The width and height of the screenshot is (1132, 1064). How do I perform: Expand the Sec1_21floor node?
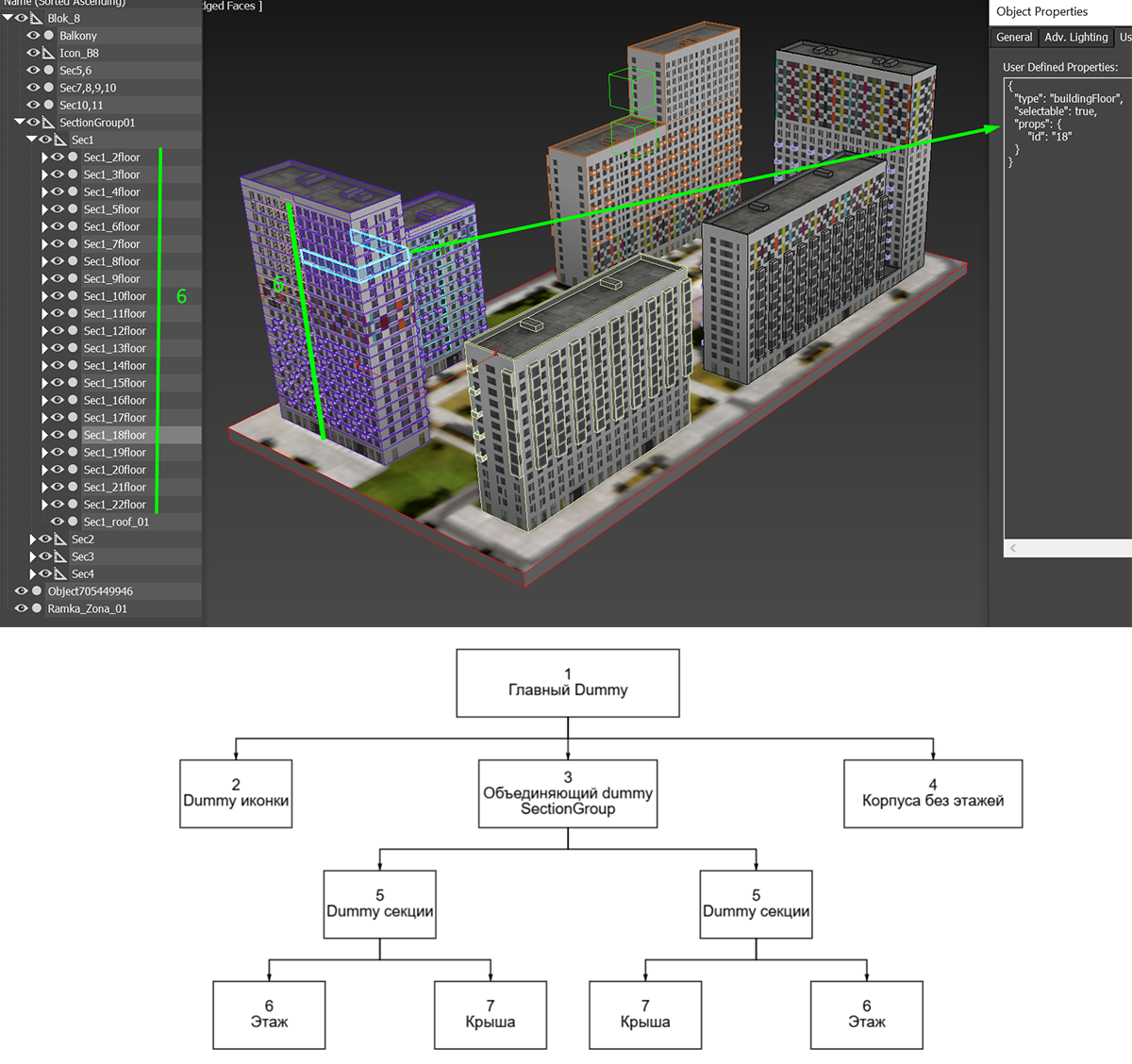click(x=44, y=487)
